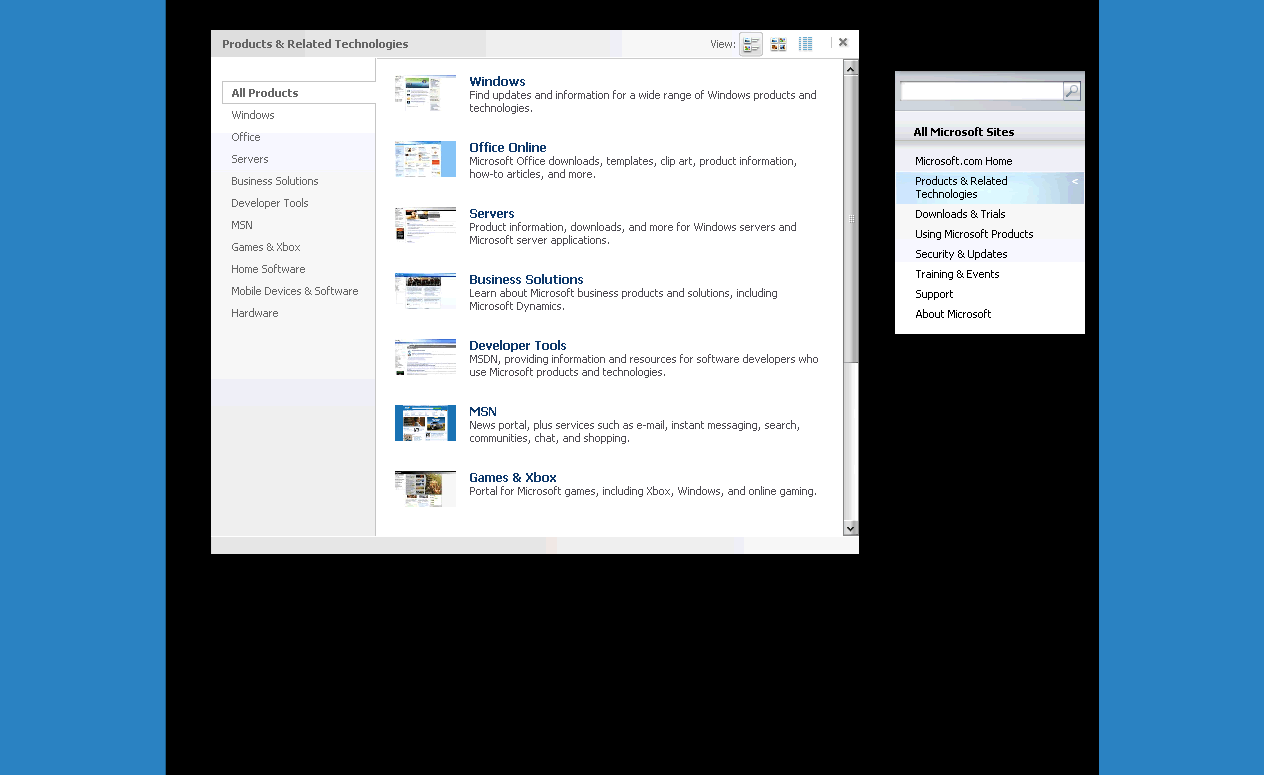Image resolution: width=1264 pixels, height=775 pixels.
Task: Select Hardware in the category list
Action: click(x=255, y=313)
